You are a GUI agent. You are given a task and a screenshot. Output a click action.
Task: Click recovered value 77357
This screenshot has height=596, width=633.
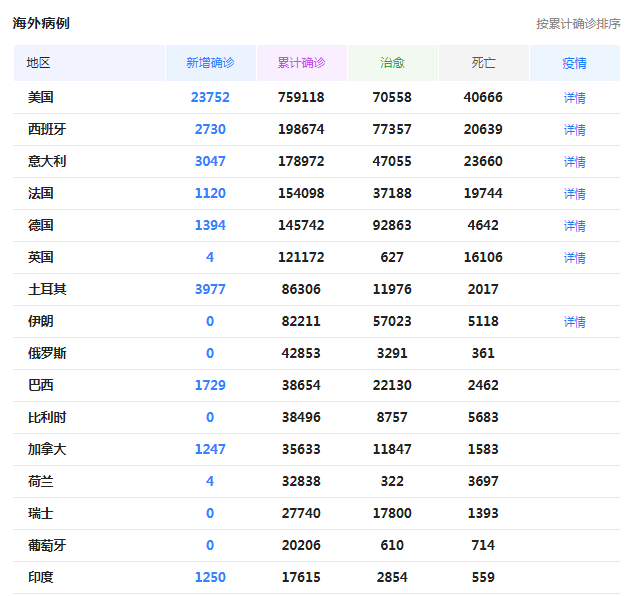pyautogui.click(x=392, y=129)
